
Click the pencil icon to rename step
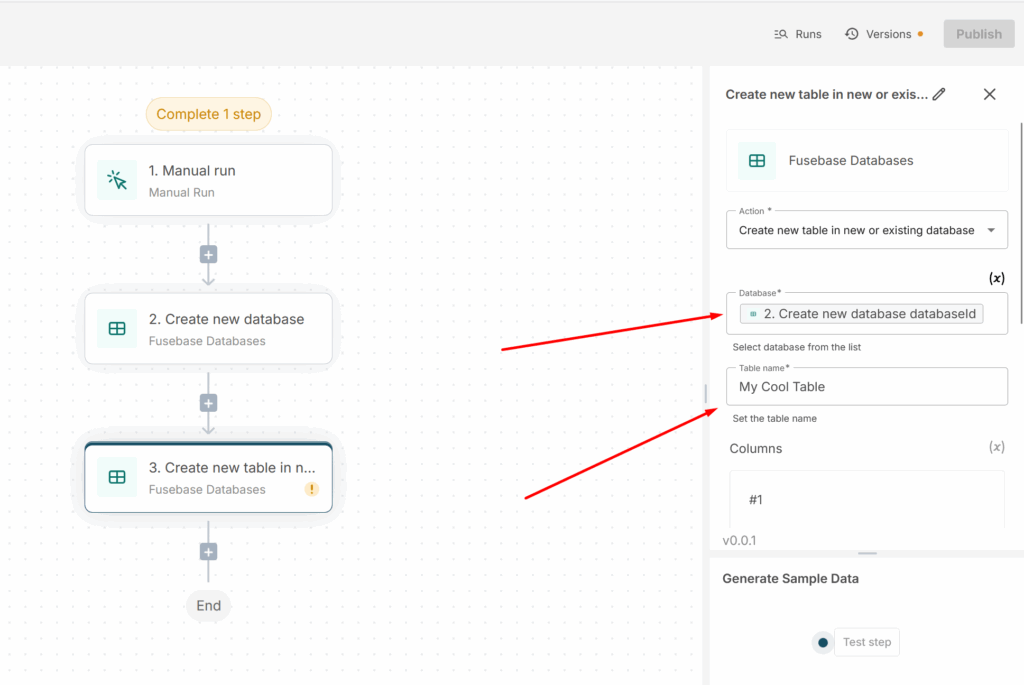(939, 94)
